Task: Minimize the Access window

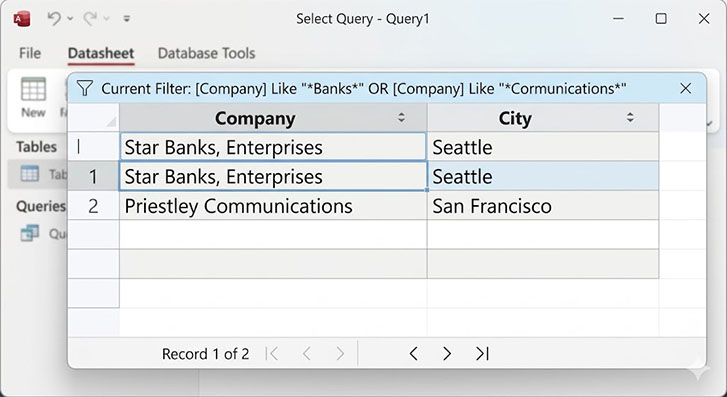Action: [x=618, y=19]
